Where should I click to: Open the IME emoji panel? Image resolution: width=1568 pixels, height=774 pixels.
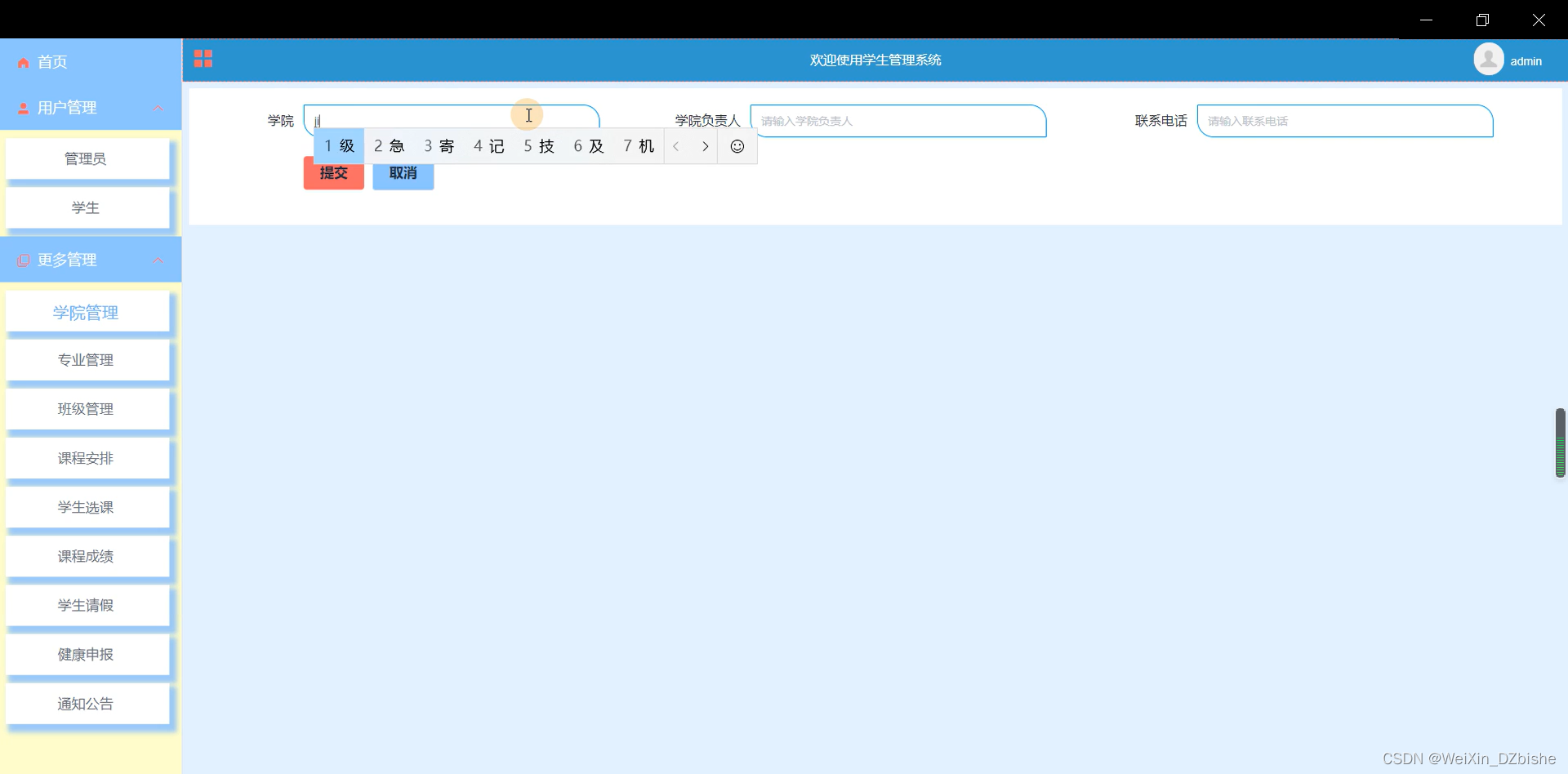(737, 147)
